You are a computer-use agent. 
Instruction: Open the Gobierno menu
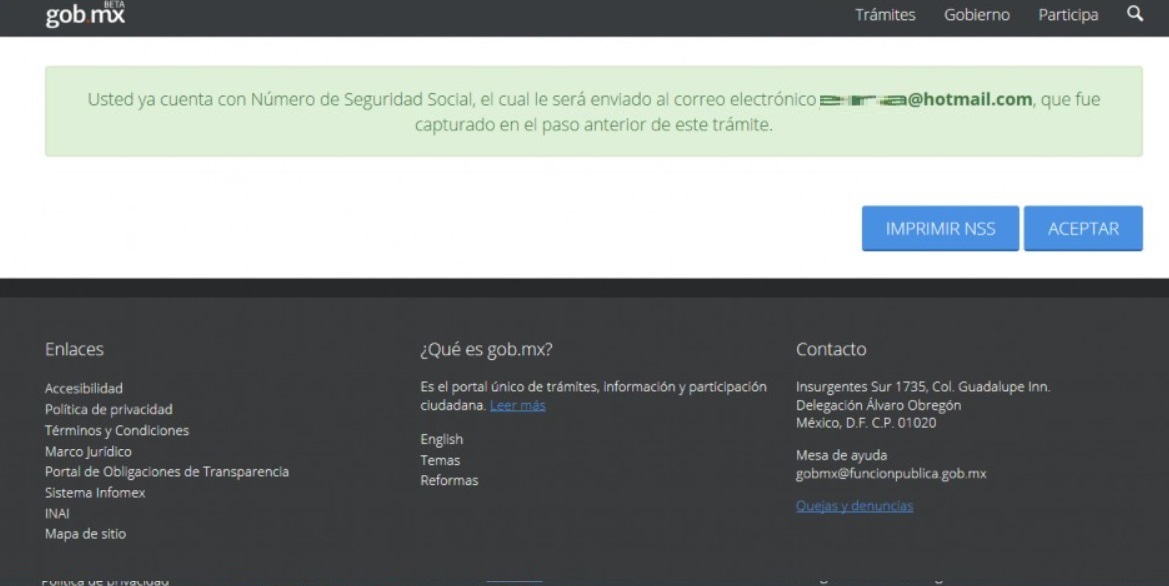[976, 15]
